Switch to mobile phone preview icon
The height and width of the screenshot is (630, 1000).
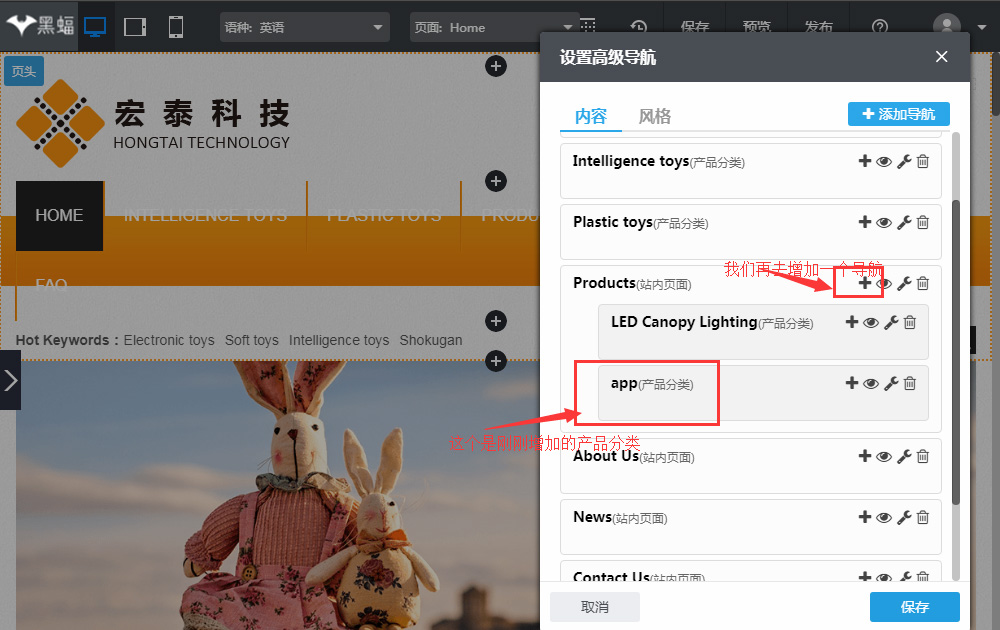[176, 27]
